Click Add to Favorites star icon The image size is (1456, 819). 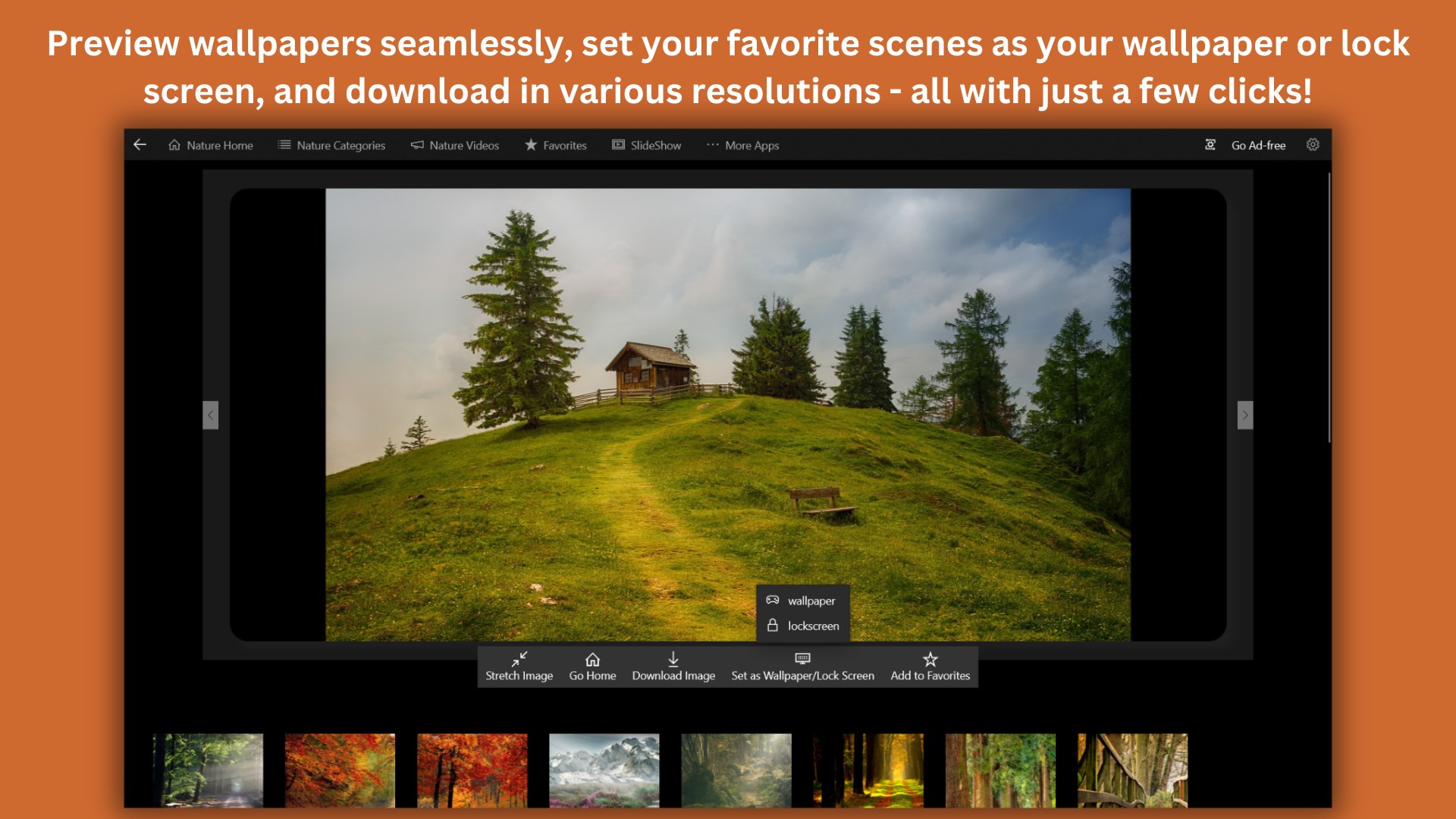point(930,658)
